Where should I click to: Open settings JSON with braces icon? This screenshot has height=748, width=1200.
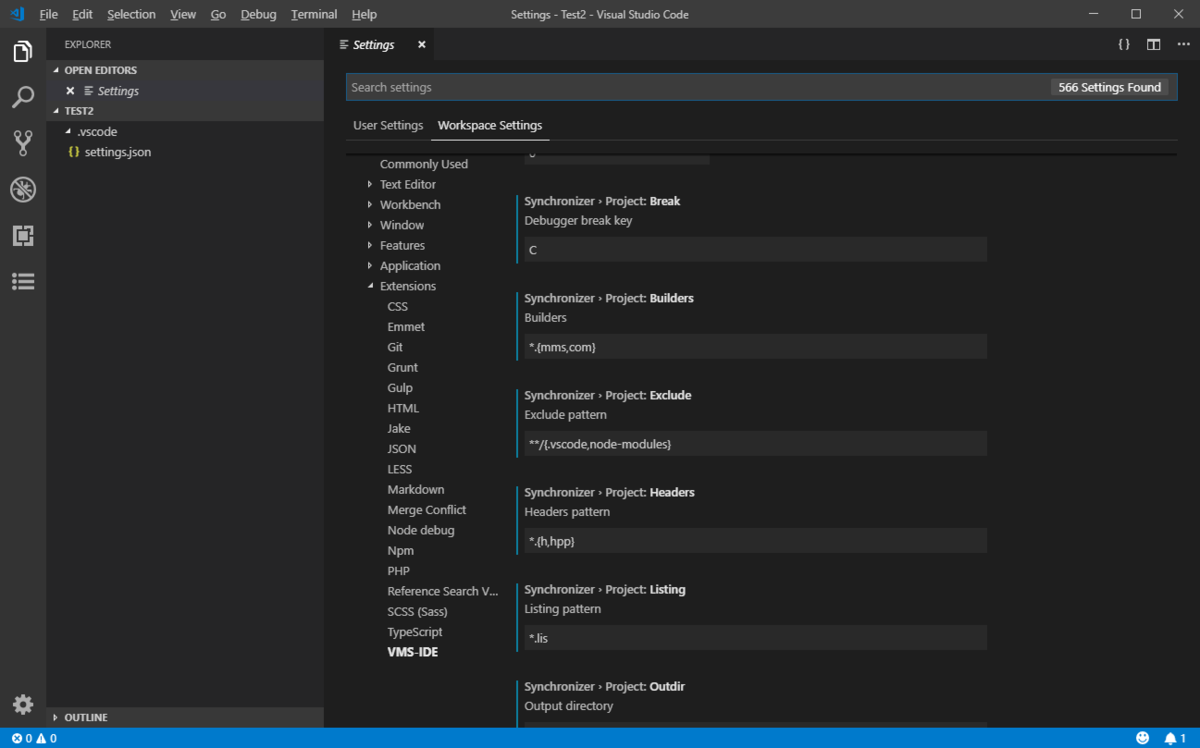1124,45
